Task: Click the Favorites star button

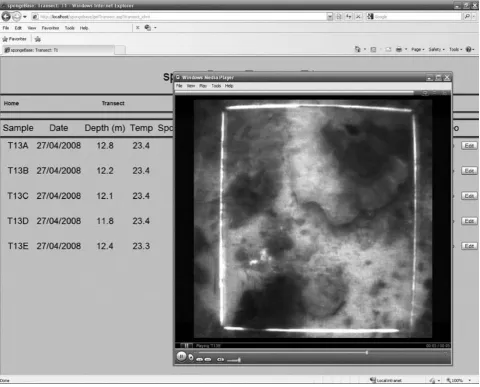Action: click(x=14, y=39)
